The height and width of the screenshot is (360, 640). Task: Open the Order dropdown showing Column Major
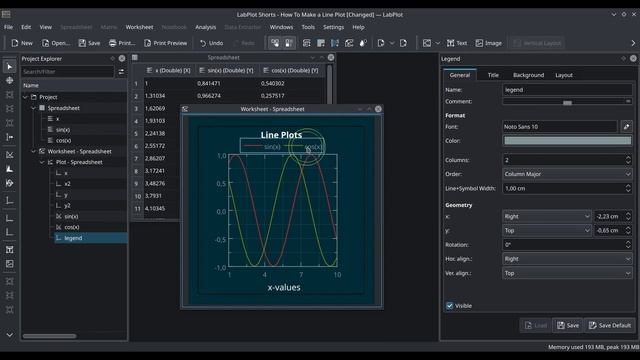(567, 174)
